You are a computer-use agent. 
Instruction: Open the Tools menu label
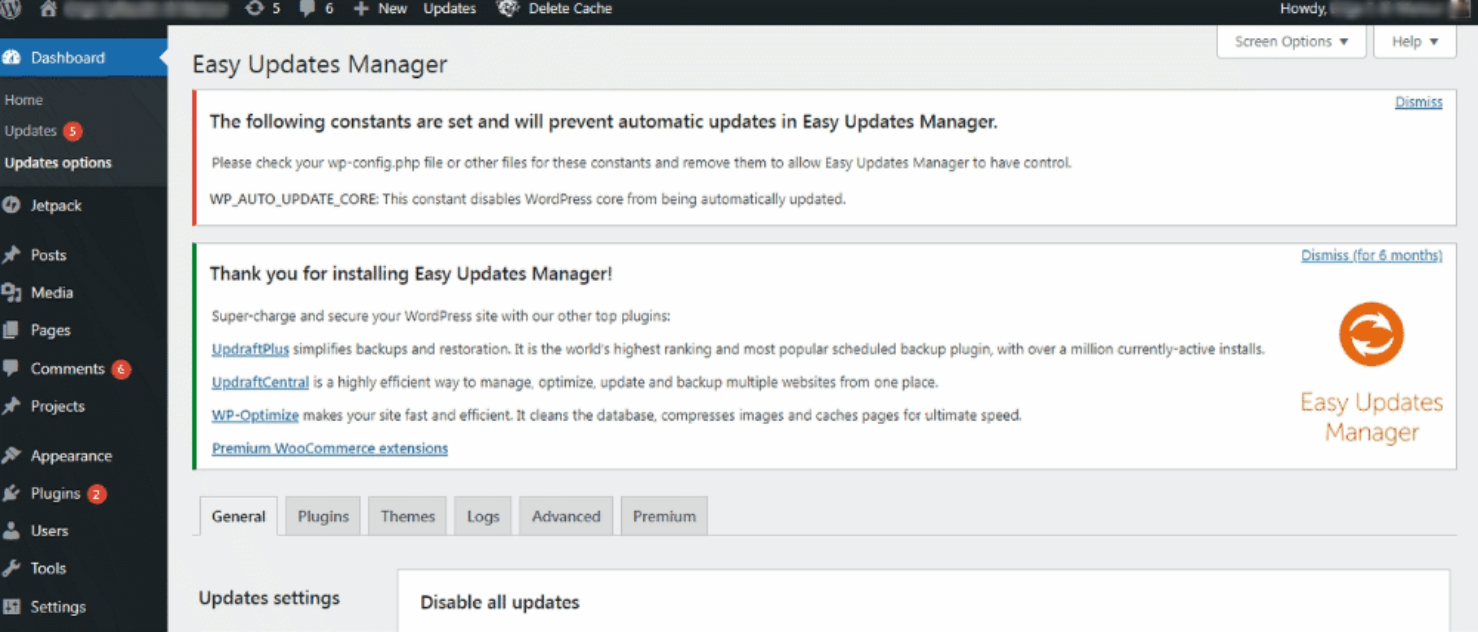tap(48, 568)
